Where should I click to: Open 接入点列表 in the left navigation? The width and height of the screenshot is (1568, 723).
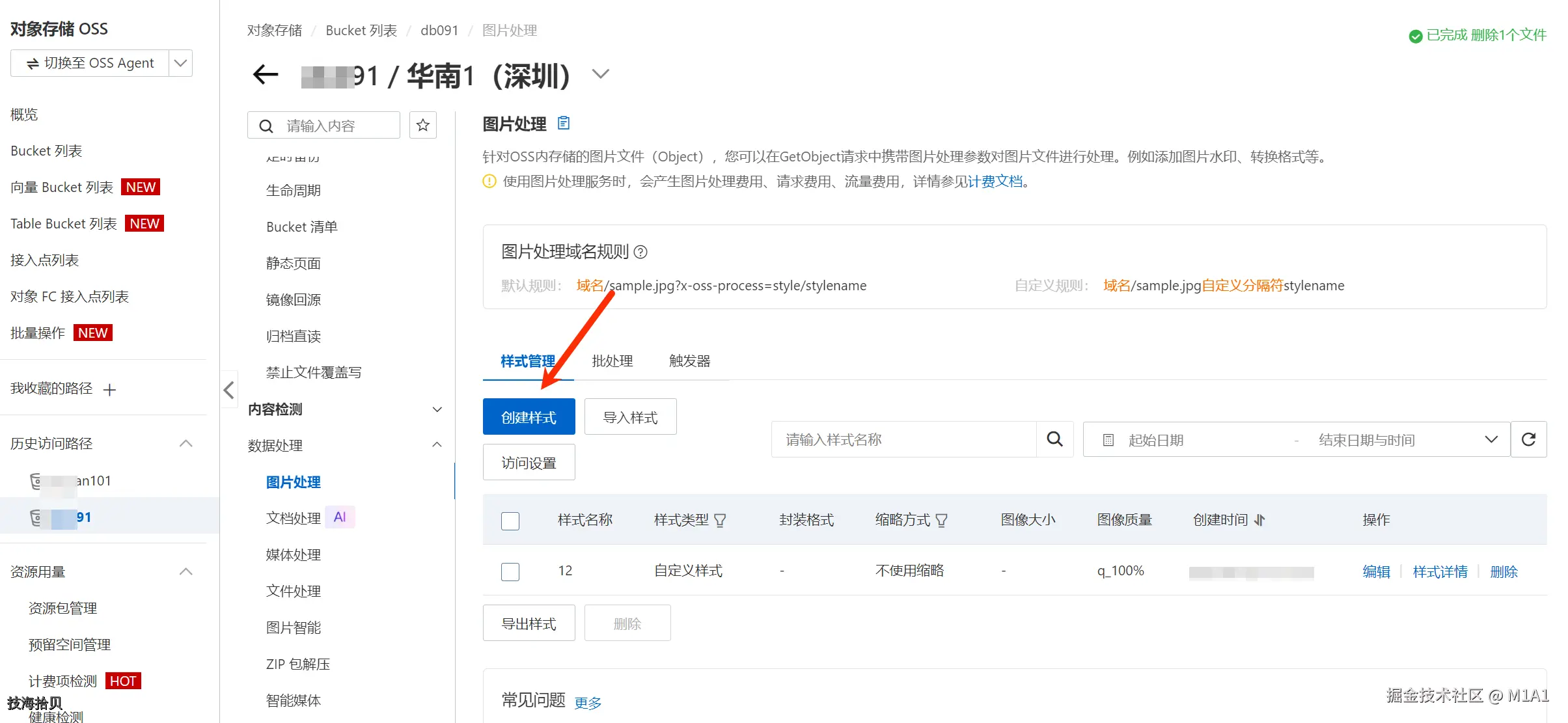coord(45,260)
